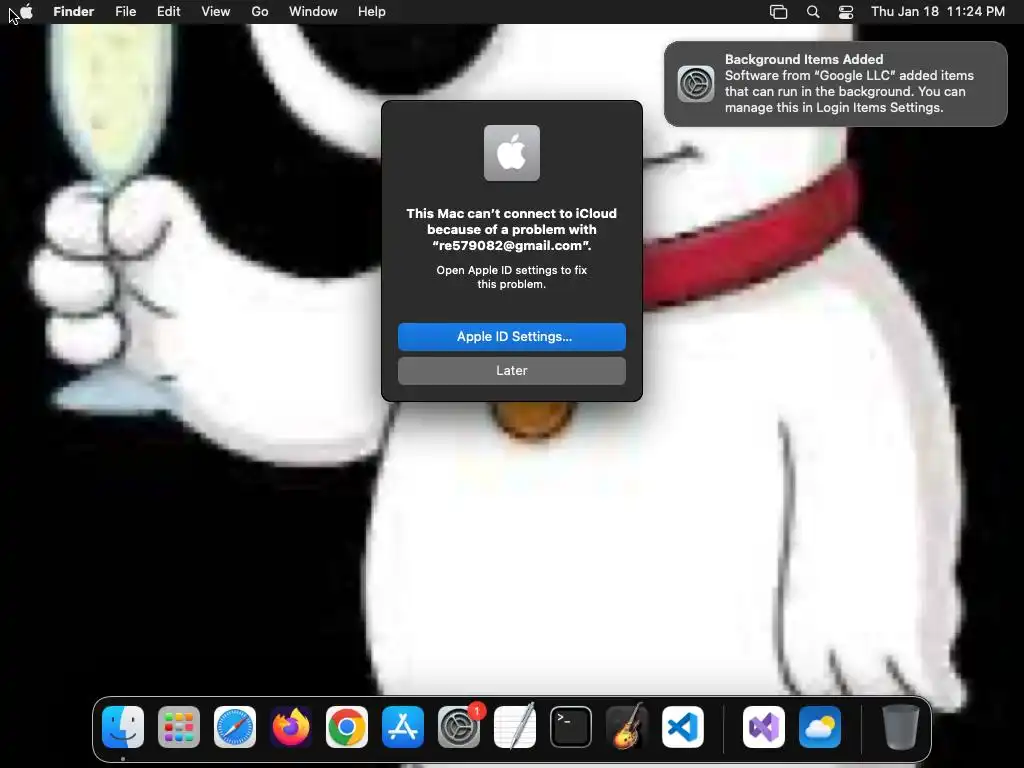Open the App Store from the Dock

(403, 727)
